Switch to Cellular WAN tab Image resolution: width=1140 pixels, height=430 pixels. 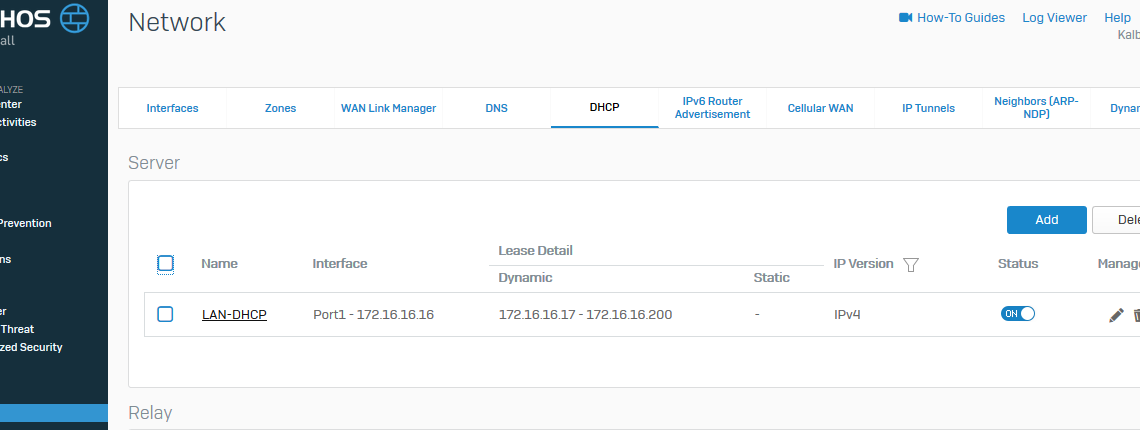[820, 108]
